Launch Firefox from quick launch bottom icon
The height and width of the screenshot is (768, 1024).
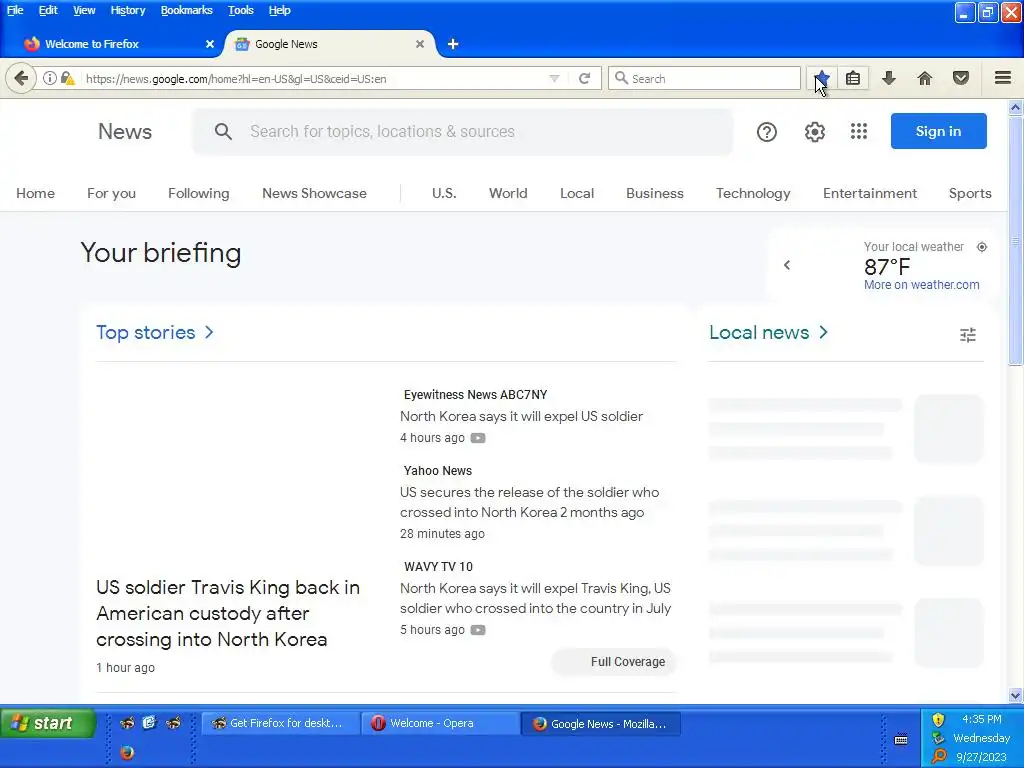click(127, 752)
